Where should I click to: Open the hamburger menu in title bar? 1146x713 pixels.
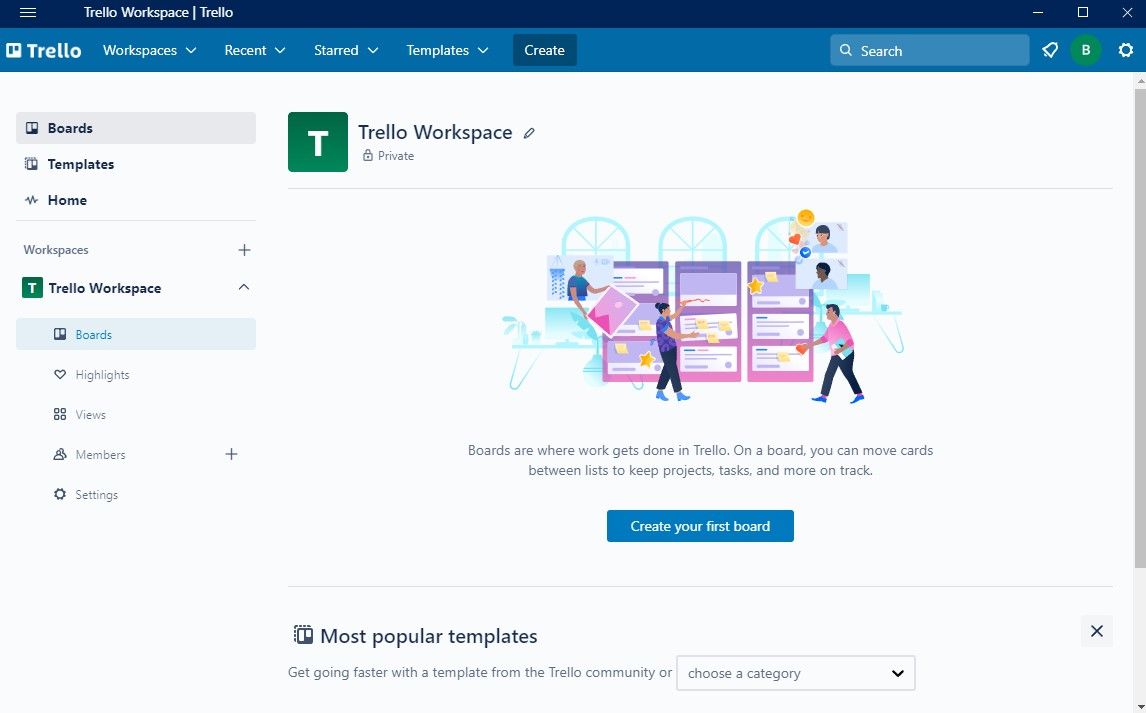click(x=28, y=12)
